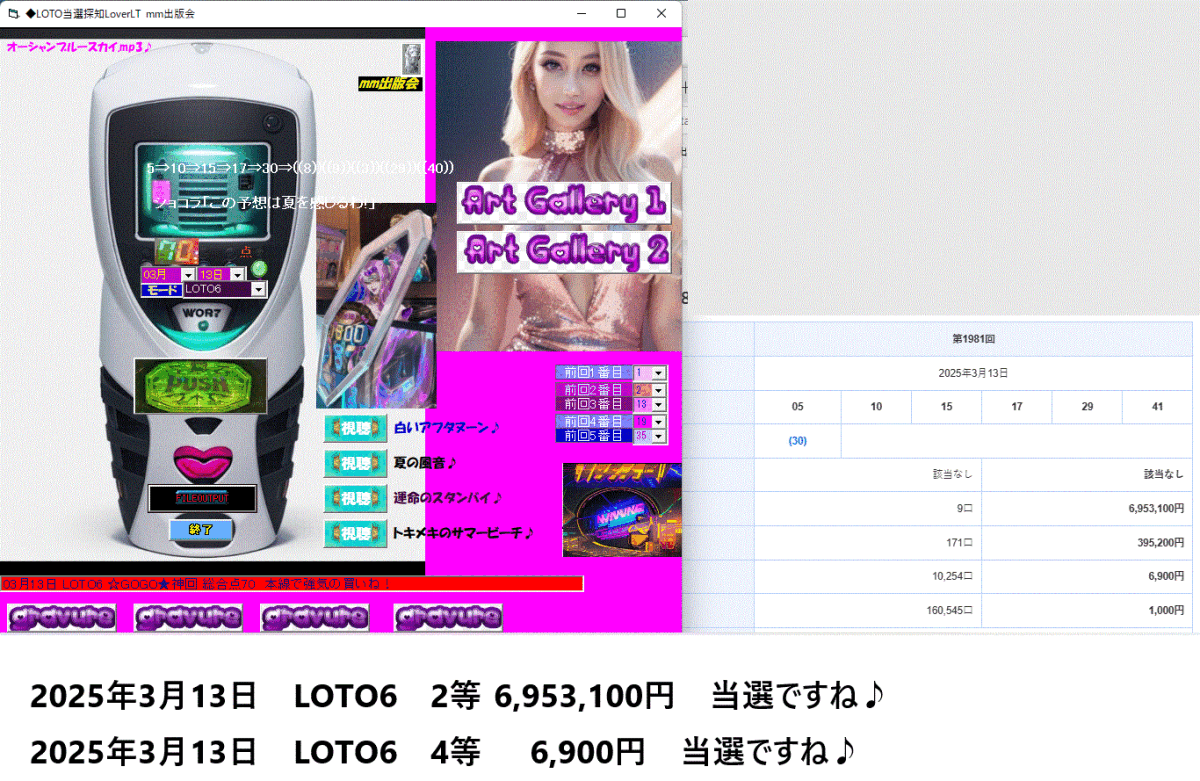
Task: Click the neon arcade artwork thumbnail
Action: [621, 510]
